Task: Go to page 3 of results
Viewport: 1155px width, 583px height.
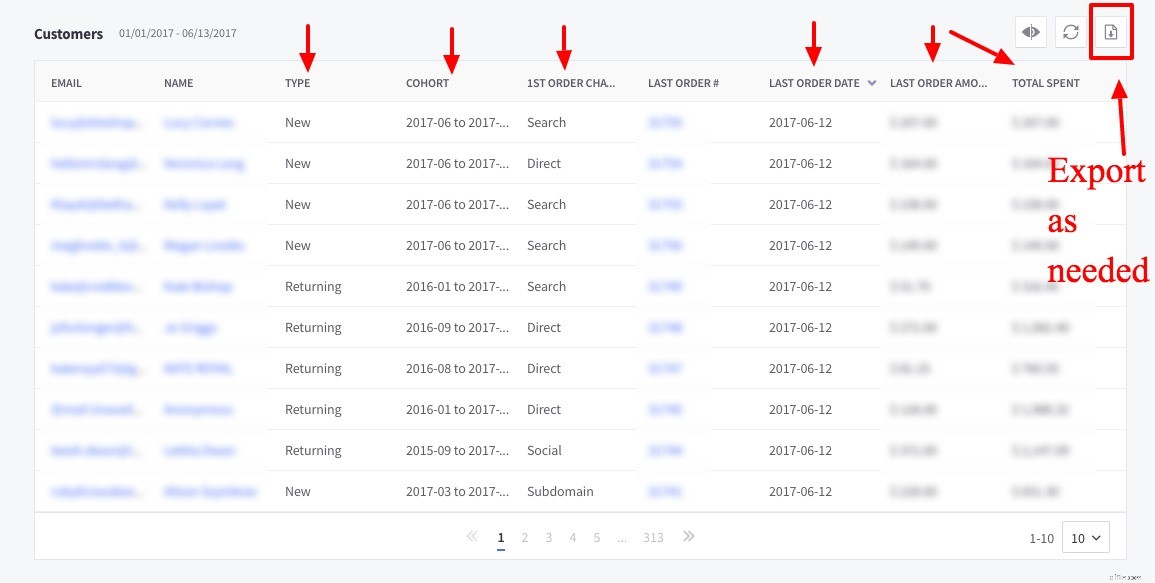Action: [x=548, y=538]
